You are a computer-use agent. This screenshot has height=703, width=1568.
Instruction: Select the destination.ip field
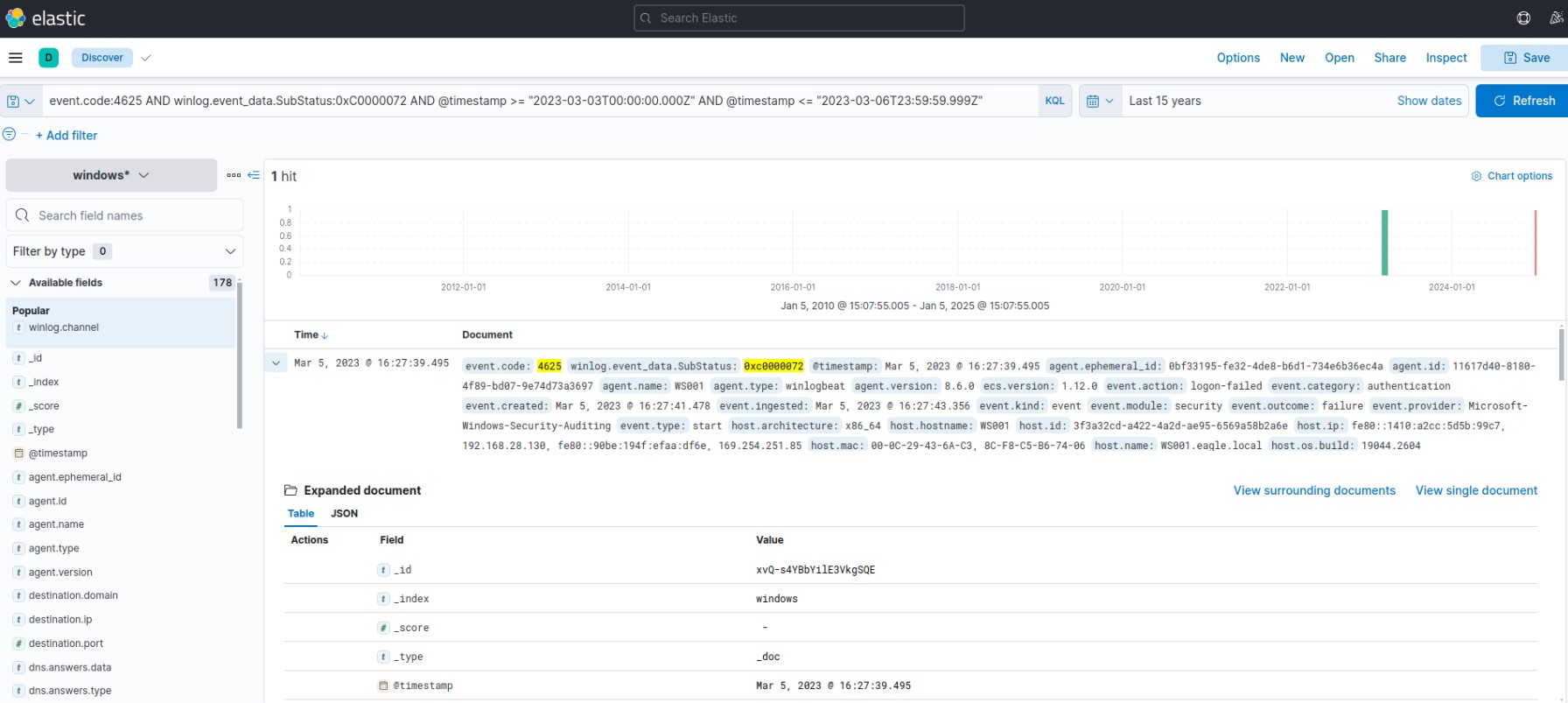59,619
